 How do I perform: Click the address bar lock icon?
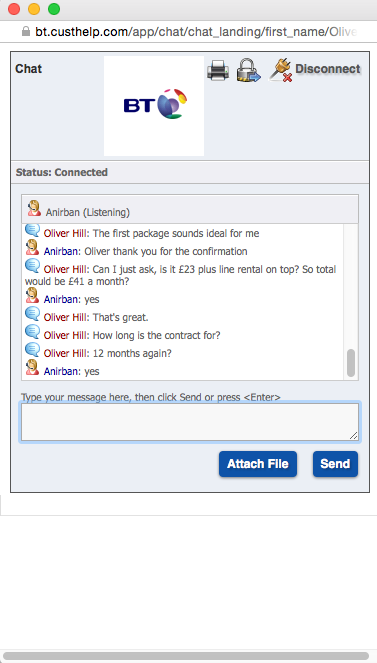tap(26, 31)
